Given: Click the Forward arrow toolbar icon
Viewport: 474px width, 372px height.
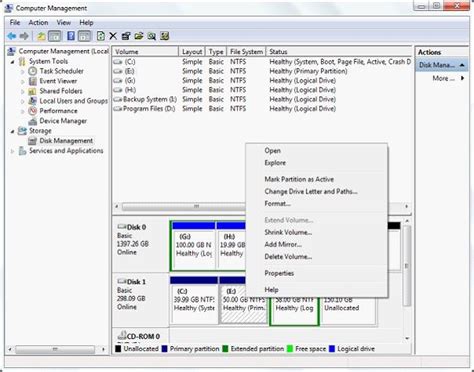Looking at the screenshot, I should (24, 36).
